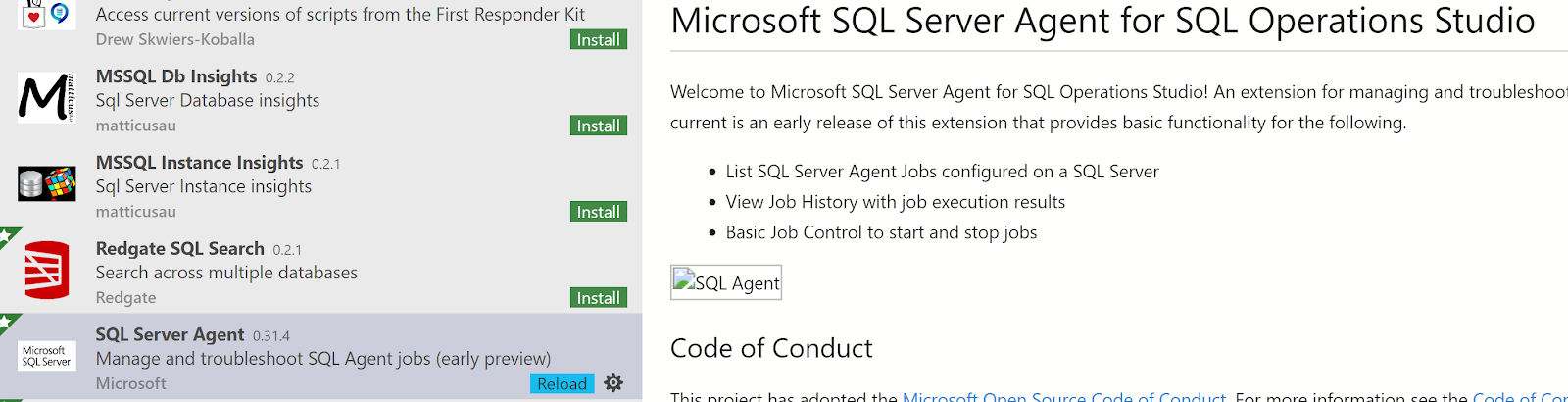Install MSSQL Db Insights extension
The image size is (1568, 402).
click(598, 126)
